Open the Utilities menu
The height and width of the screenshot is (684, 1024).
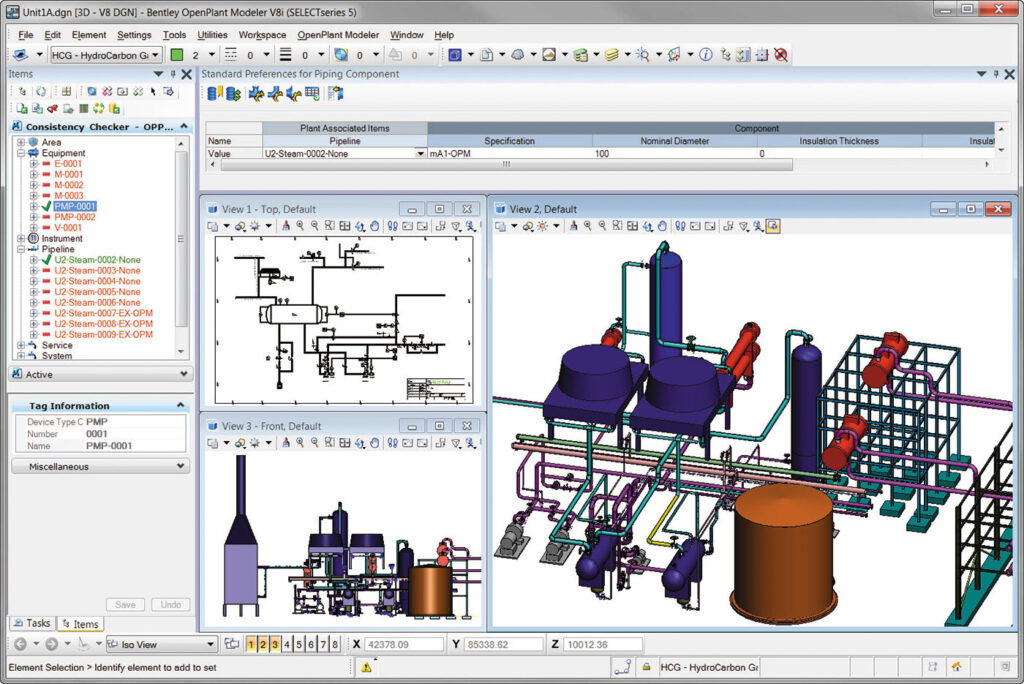click(212, 35)
